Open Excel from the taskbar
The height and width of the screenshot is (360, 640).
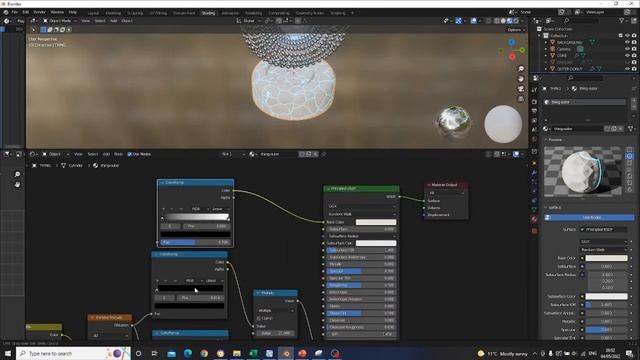click(253, 353)
